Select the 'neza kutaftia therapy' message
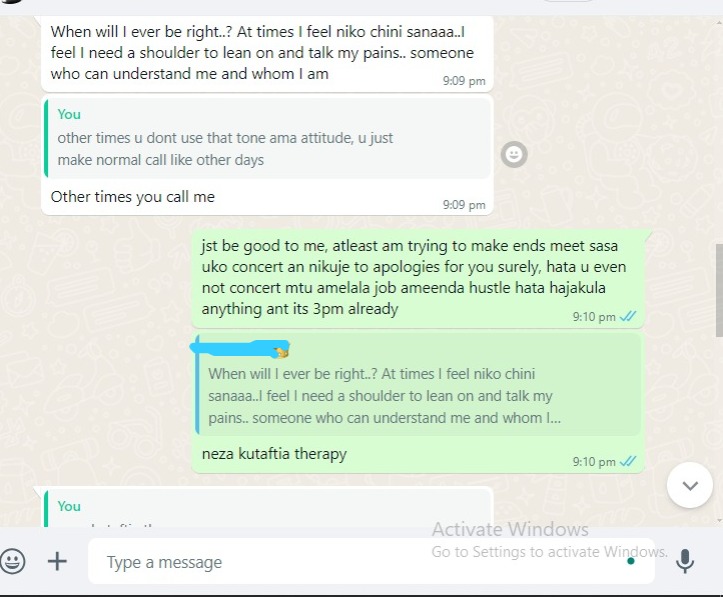The width and height of the screenshot is (723, 597). [x=274, y=454]
